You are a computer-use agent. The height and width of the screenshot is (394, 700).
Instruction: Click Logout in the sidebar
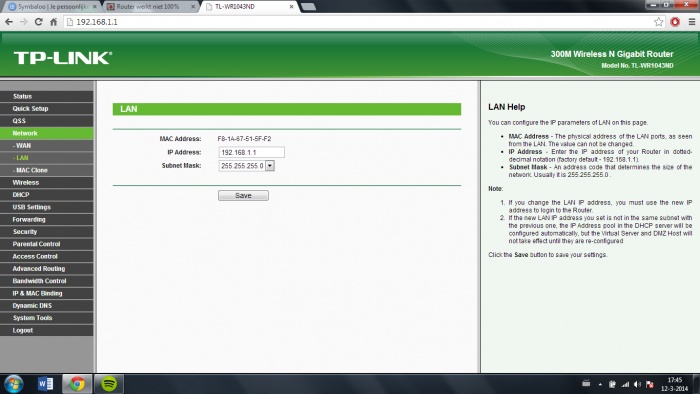pyautogui.click(x=46, y=330)
